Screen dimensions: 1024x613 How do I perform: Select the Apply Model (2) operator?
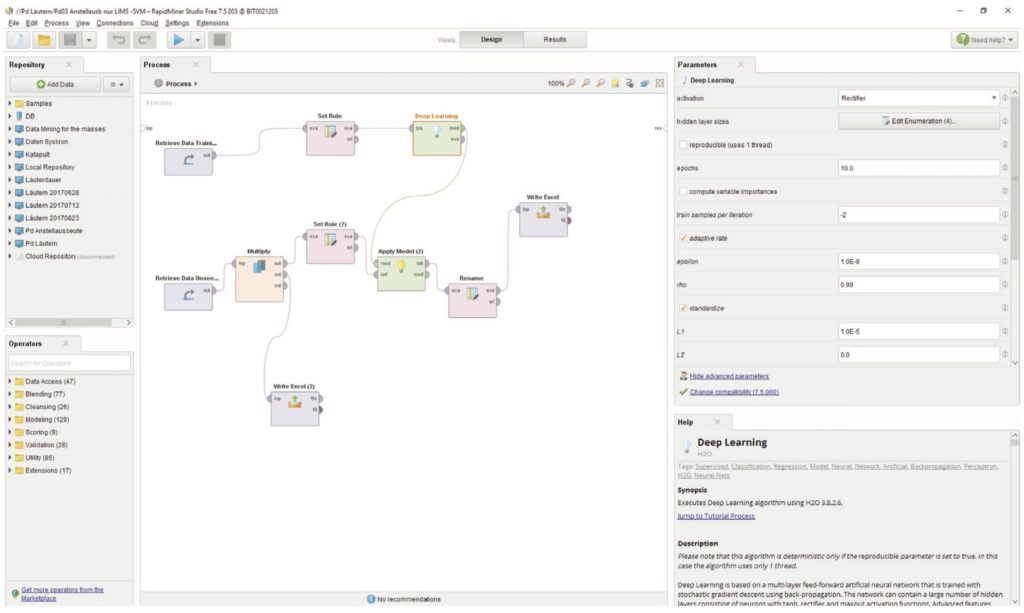(x=401, y=274)
